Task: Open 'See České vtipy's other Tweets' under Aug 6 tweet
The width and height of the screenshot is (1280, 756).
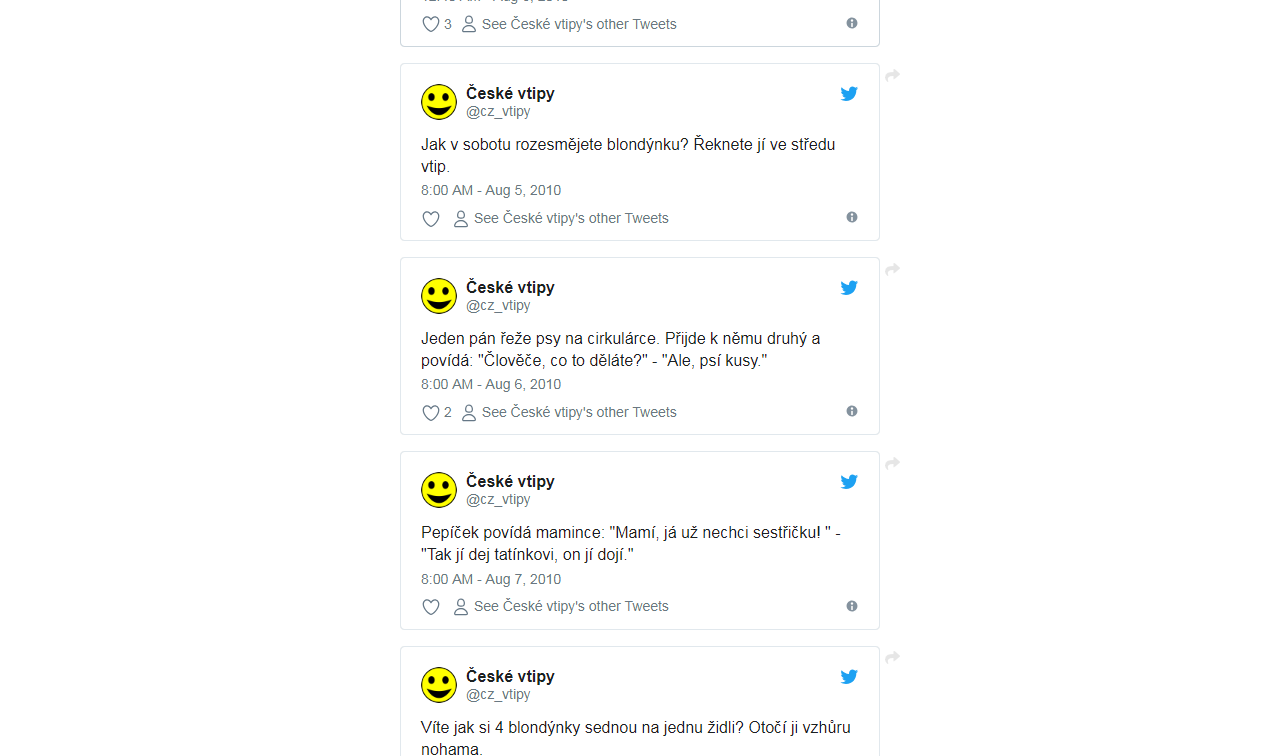Action: 569,412
